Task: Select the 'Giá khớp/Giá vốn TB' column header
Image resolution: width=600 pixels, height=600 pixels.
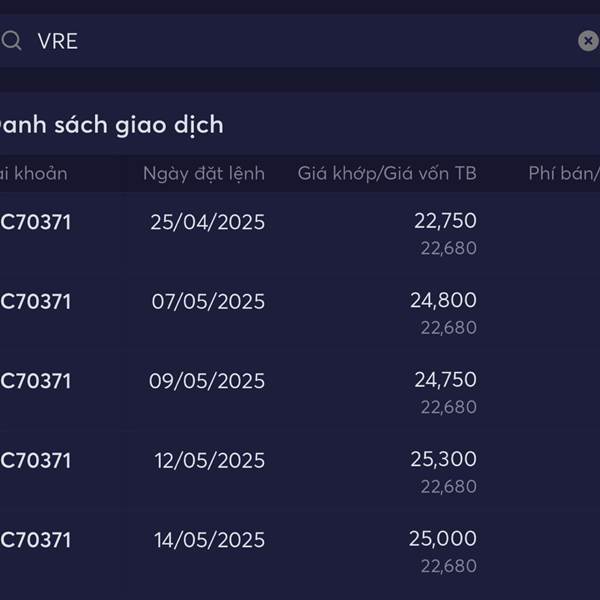Action: click(x=387, y=173)
